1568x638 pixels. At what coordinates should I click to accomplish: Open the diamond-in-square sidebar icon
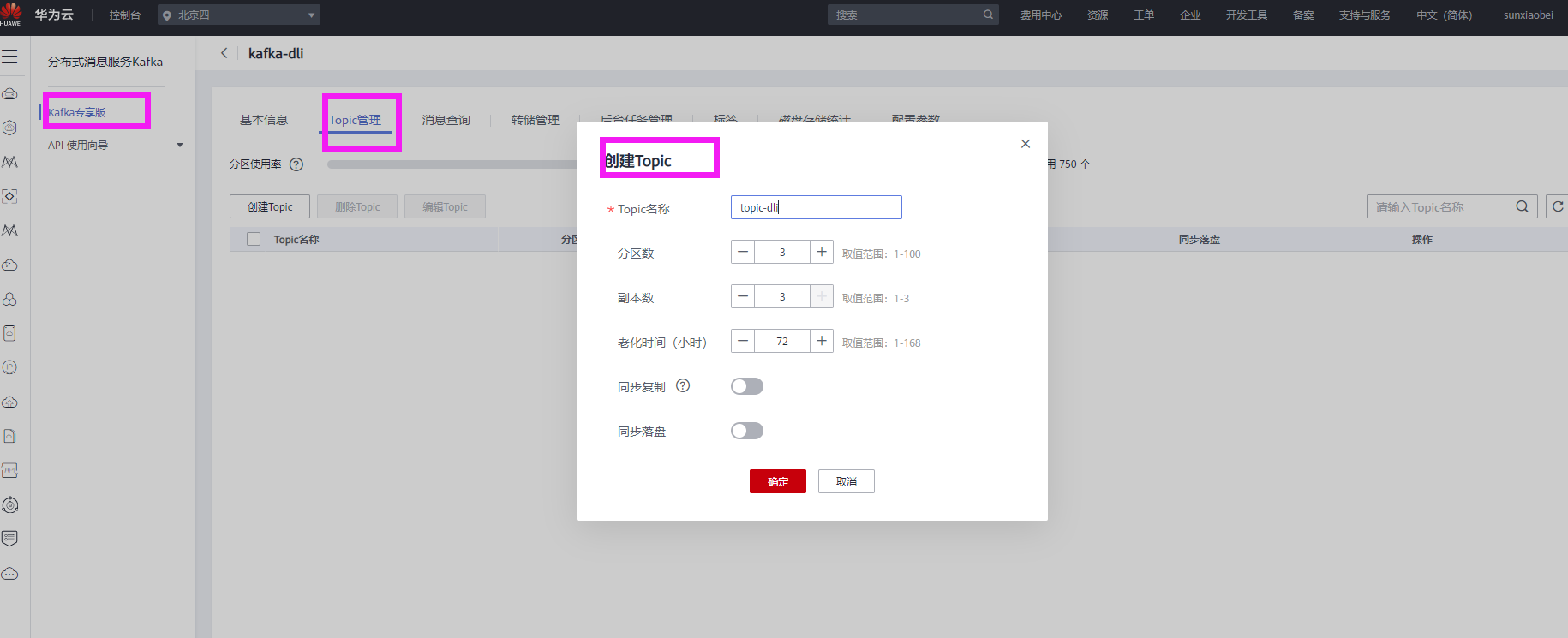coord(9,196)
